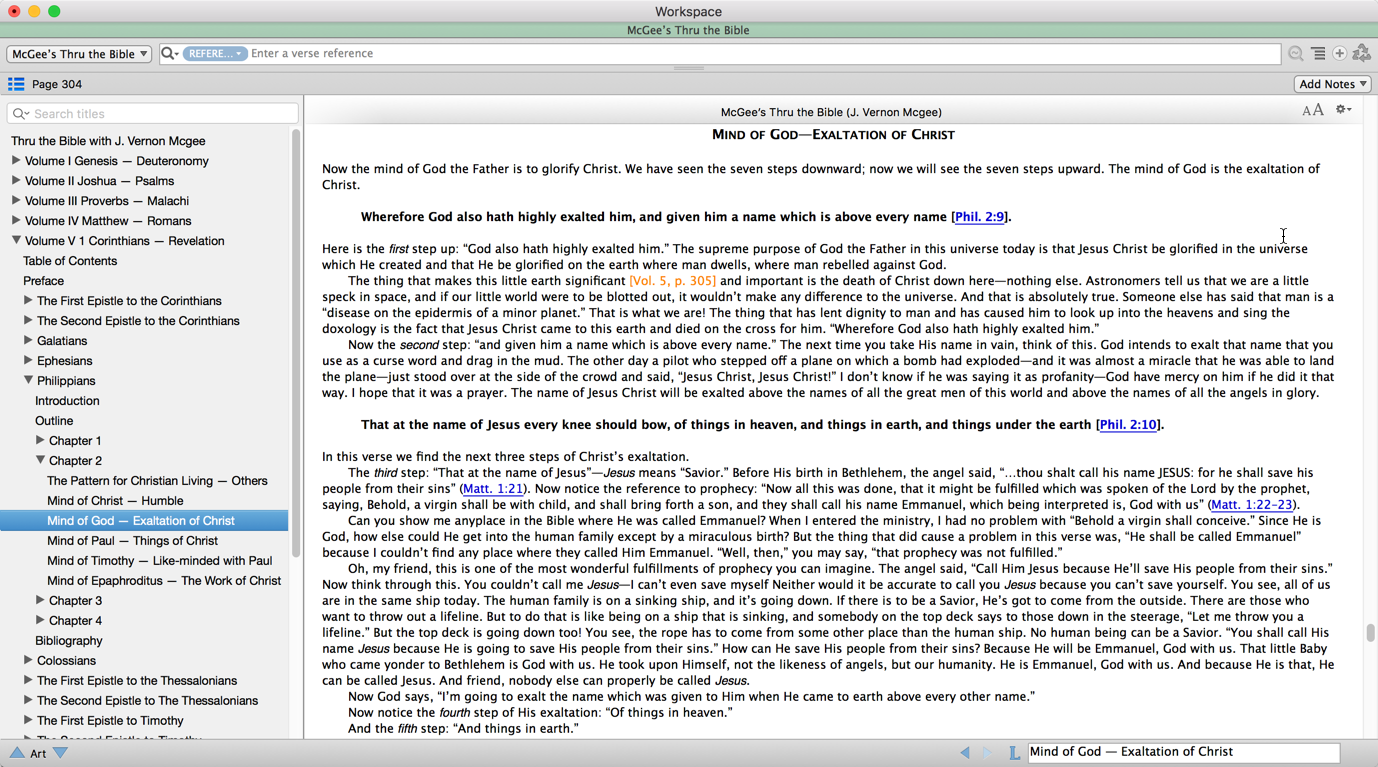Select Preface in sidebar
This screenshot has height=767, width=1378.
pos(43,281)
